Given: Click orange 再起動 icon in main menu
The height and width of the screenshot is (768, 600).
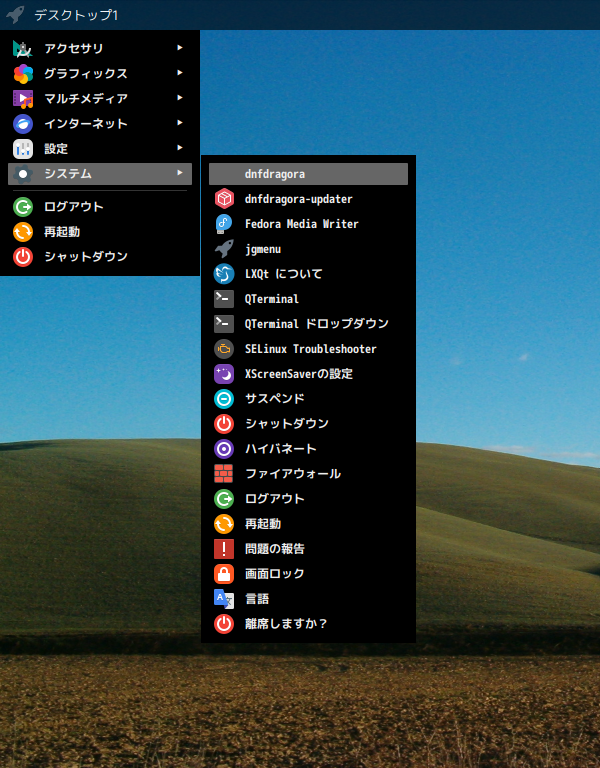Looking at the screenshot, I should click(x=23, y=232).
